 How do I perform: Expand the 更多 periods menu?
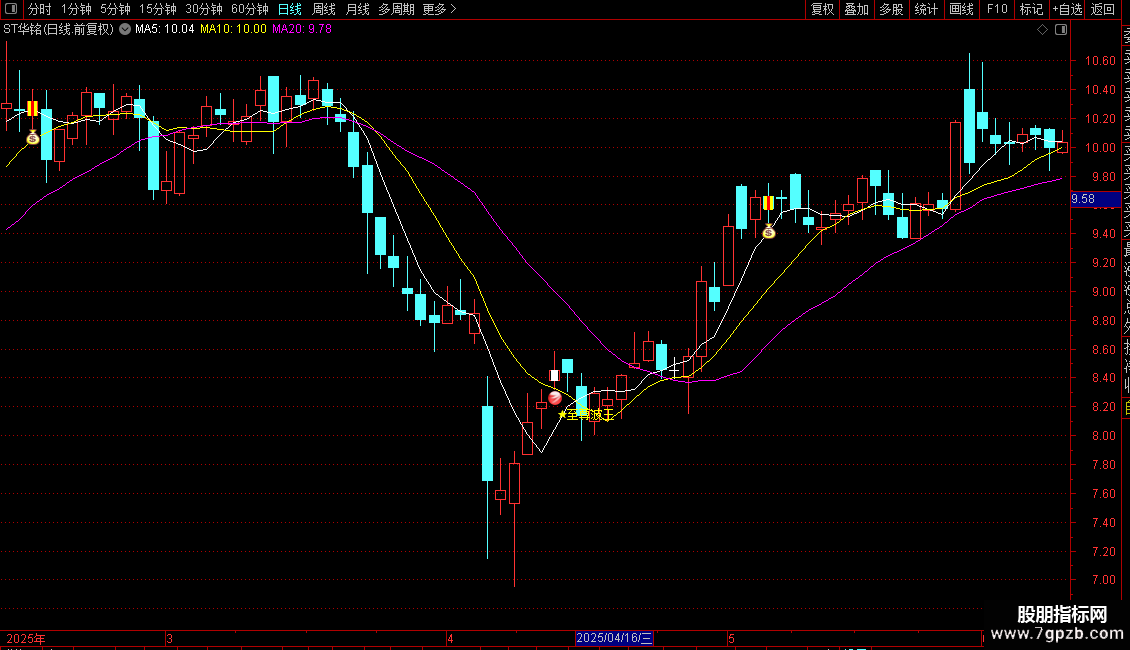point(439,9)
